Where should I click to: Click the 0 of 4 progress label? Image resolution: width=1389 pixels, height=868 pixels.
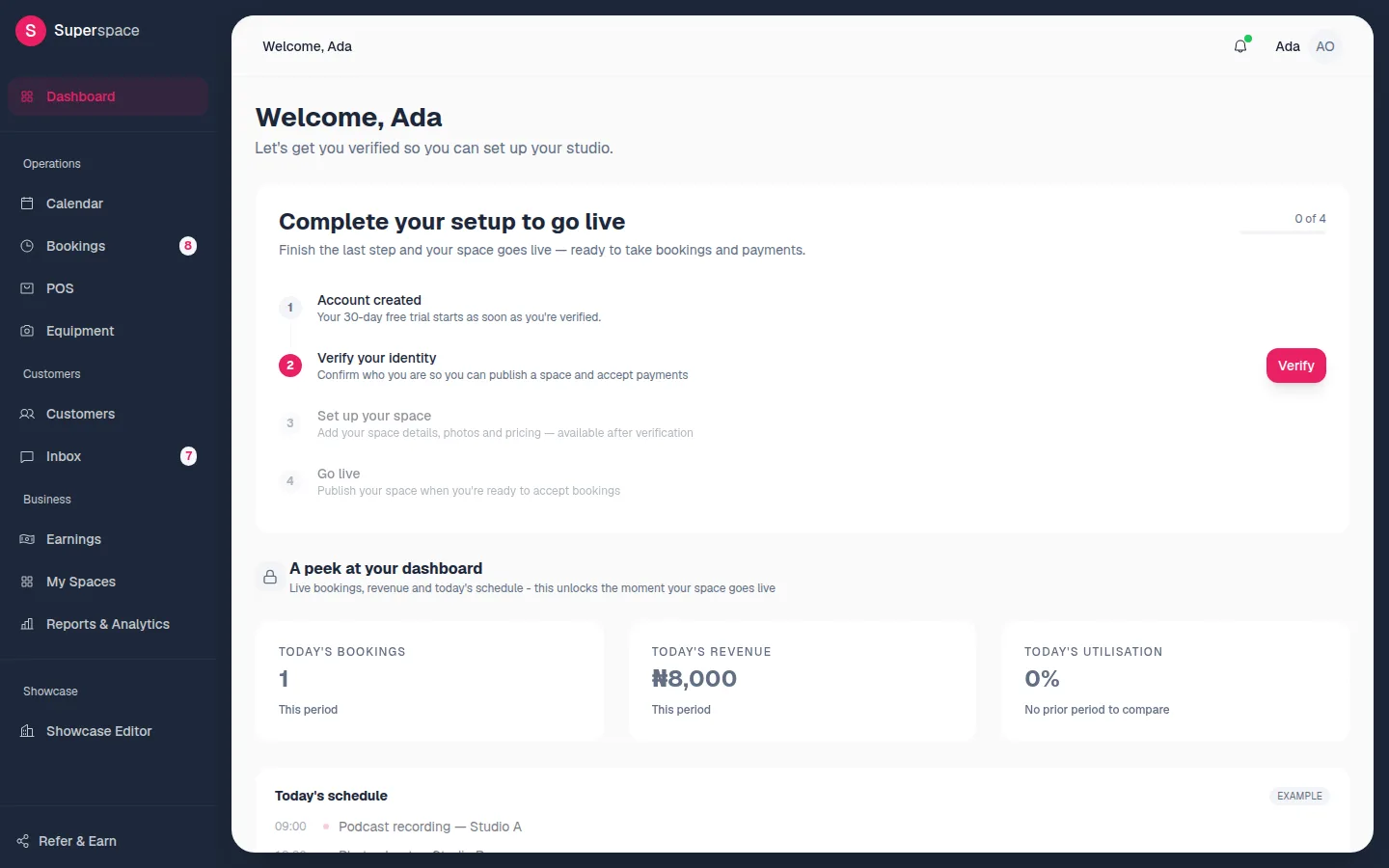[x=1310, y=219]
